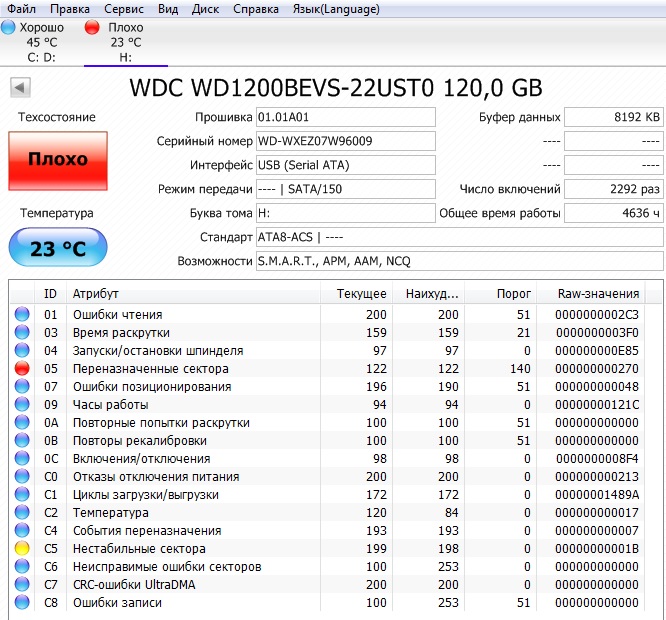The image size is (666, 620).
Task: Click the red status orb for Плохо disk
Action: click(x=92, y=28)
